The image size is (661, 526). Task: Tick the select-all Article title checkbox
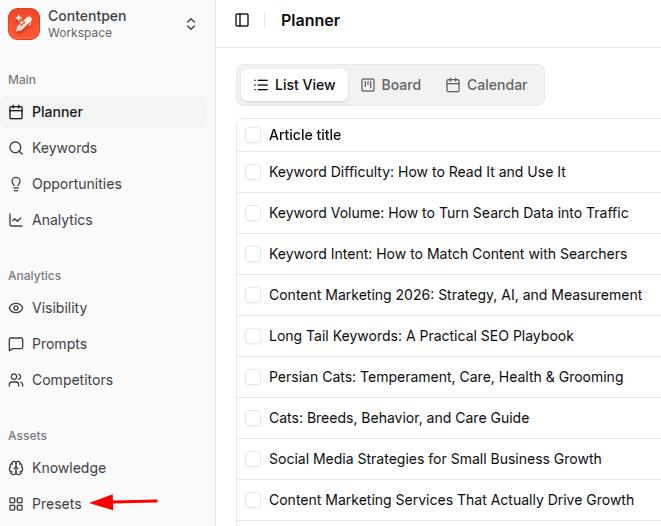[x=253, y=135]
